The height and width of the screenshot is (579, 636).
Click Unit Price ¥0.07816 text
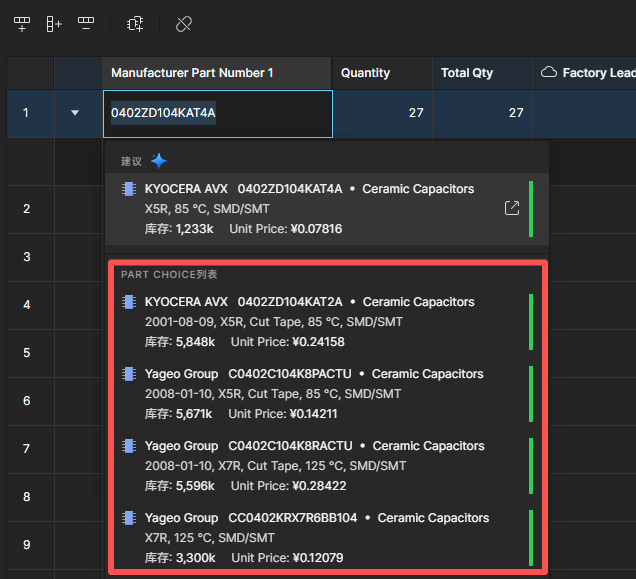coord(286,229)
